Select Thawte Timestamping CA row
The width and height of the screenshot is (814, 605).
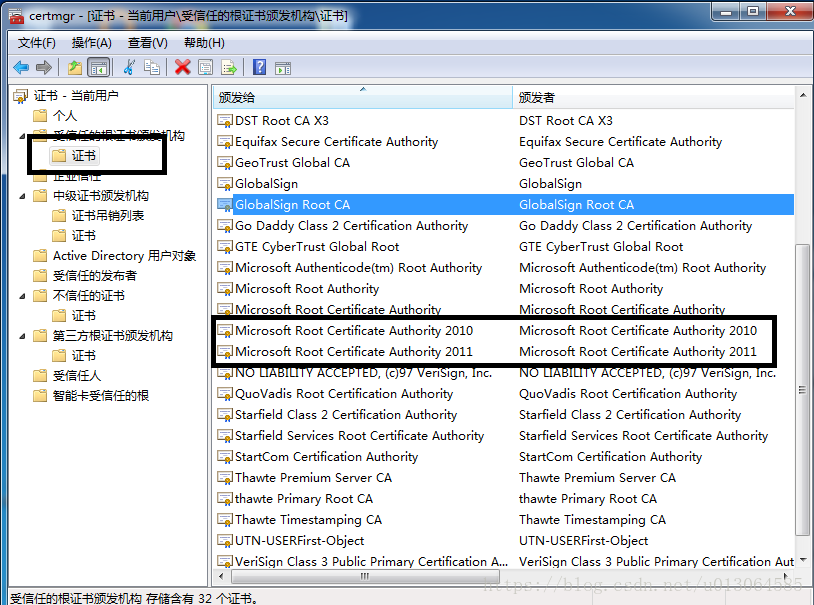coord(504,520)
